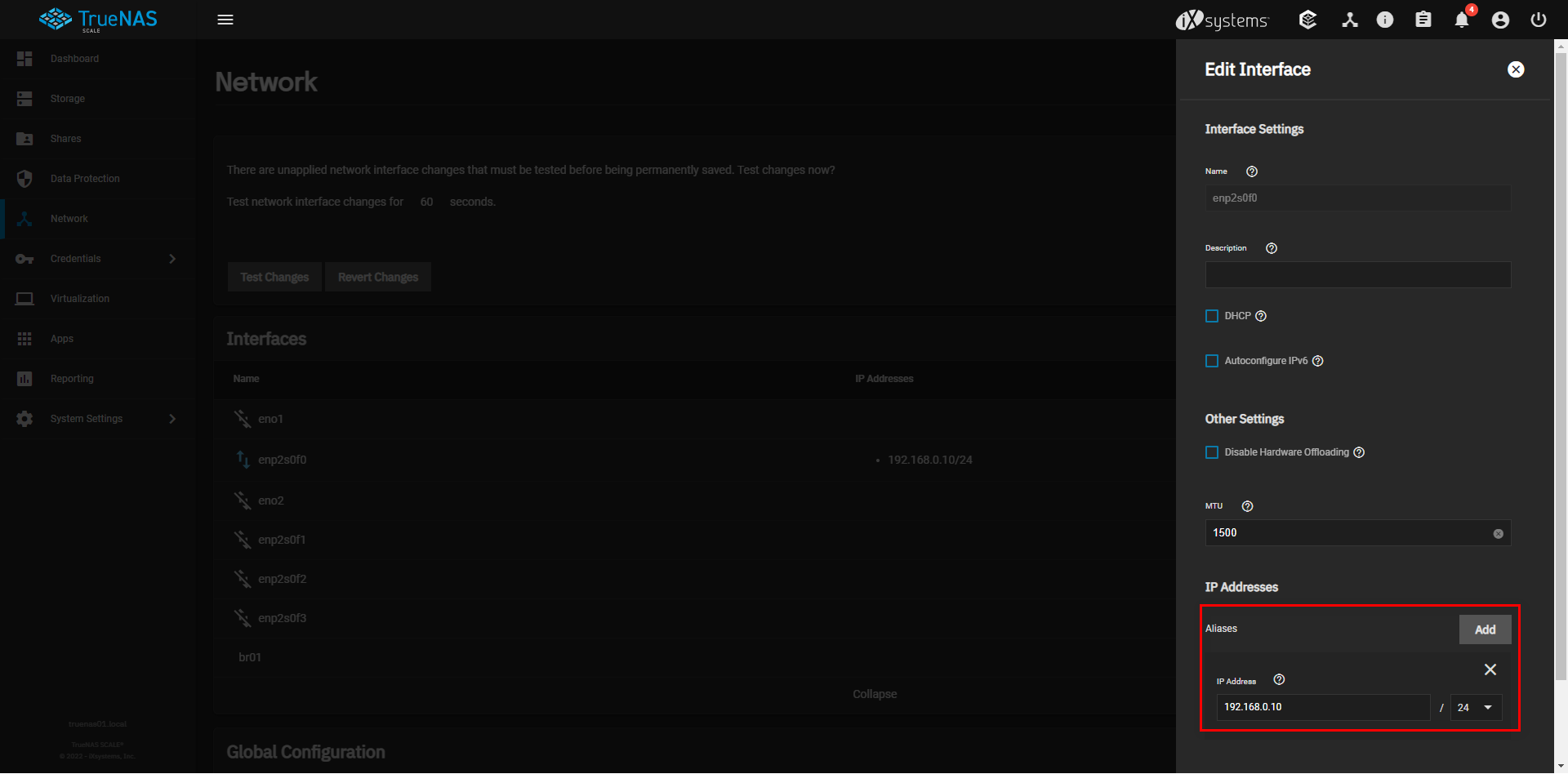Click the eno1 interface status icon
Image resolution: width=1568 pixels, height=774 pixels.
[x=243, y=419]
